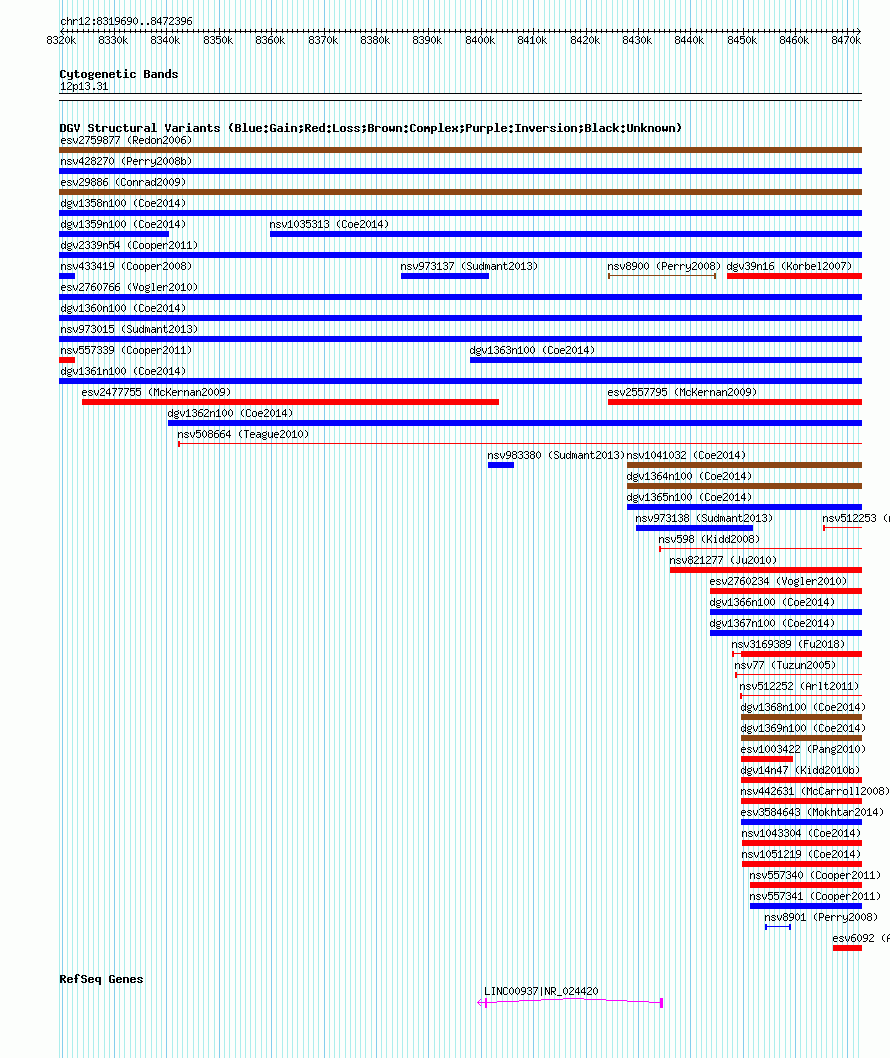This screenshot has width=890, height=1058.
Task: Click the Cytogenetic Bands track title
Action: pyautogui.click(x=119, y=74)
